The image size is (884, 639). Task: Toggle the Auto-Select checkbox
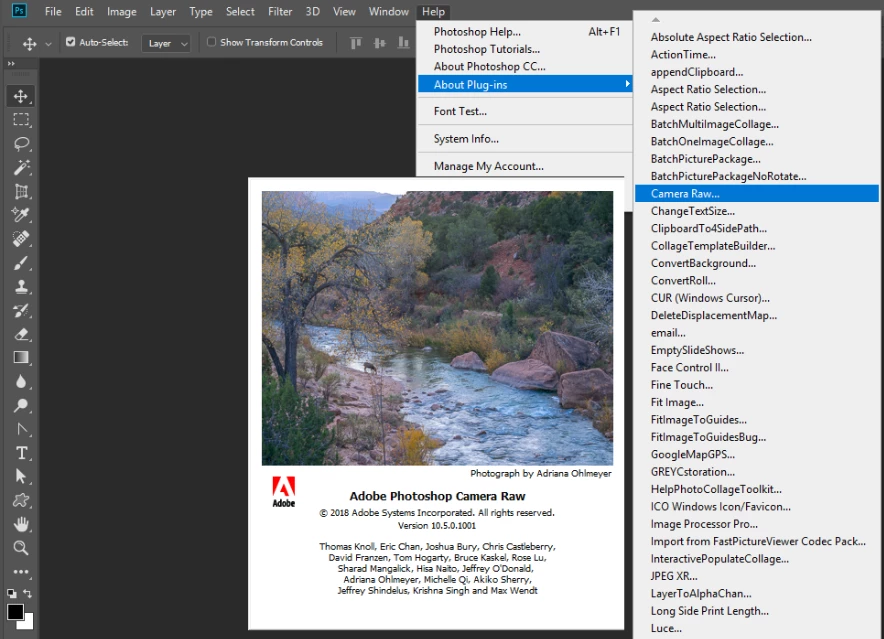[70, 42]
